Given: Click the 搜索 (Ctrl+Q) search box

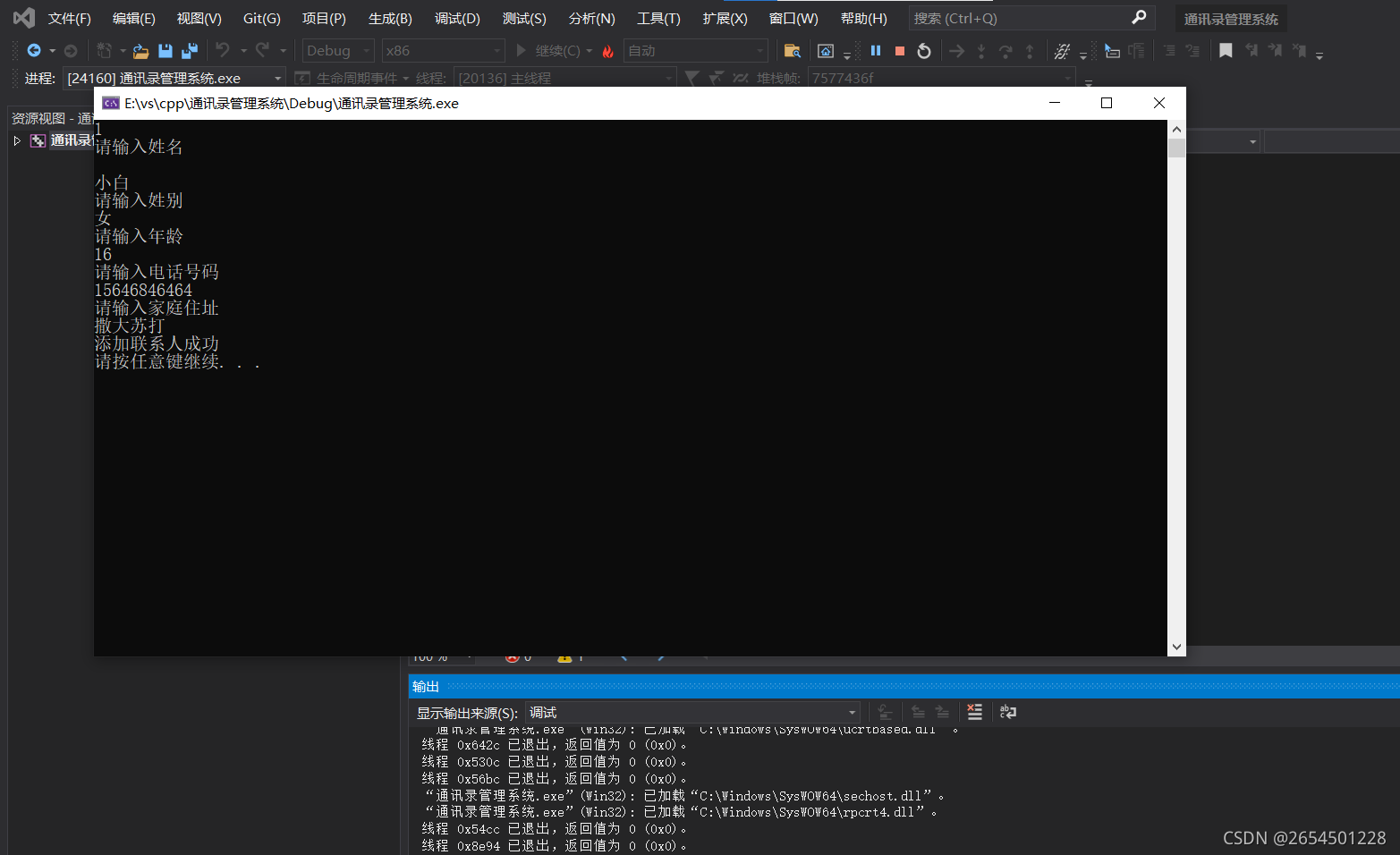Looking at the screenshot, I should coord(1031,18).
